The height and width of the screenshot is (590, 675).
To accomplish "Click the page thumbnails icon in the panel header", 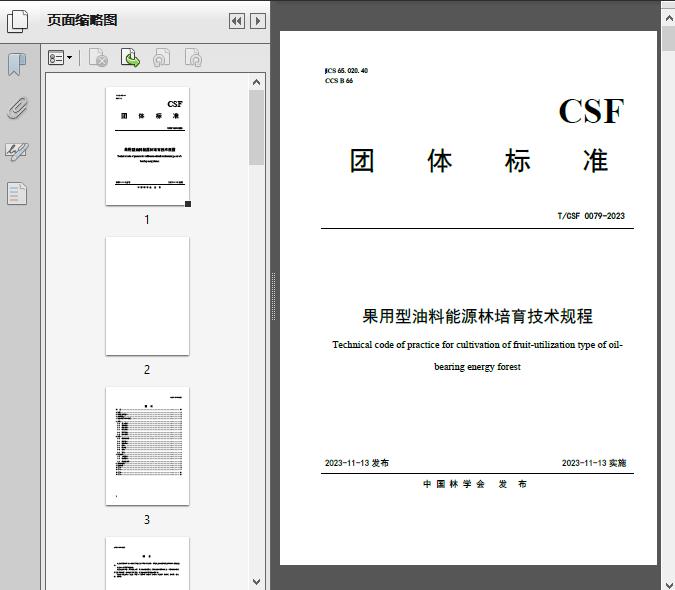I will coord(17,21).
